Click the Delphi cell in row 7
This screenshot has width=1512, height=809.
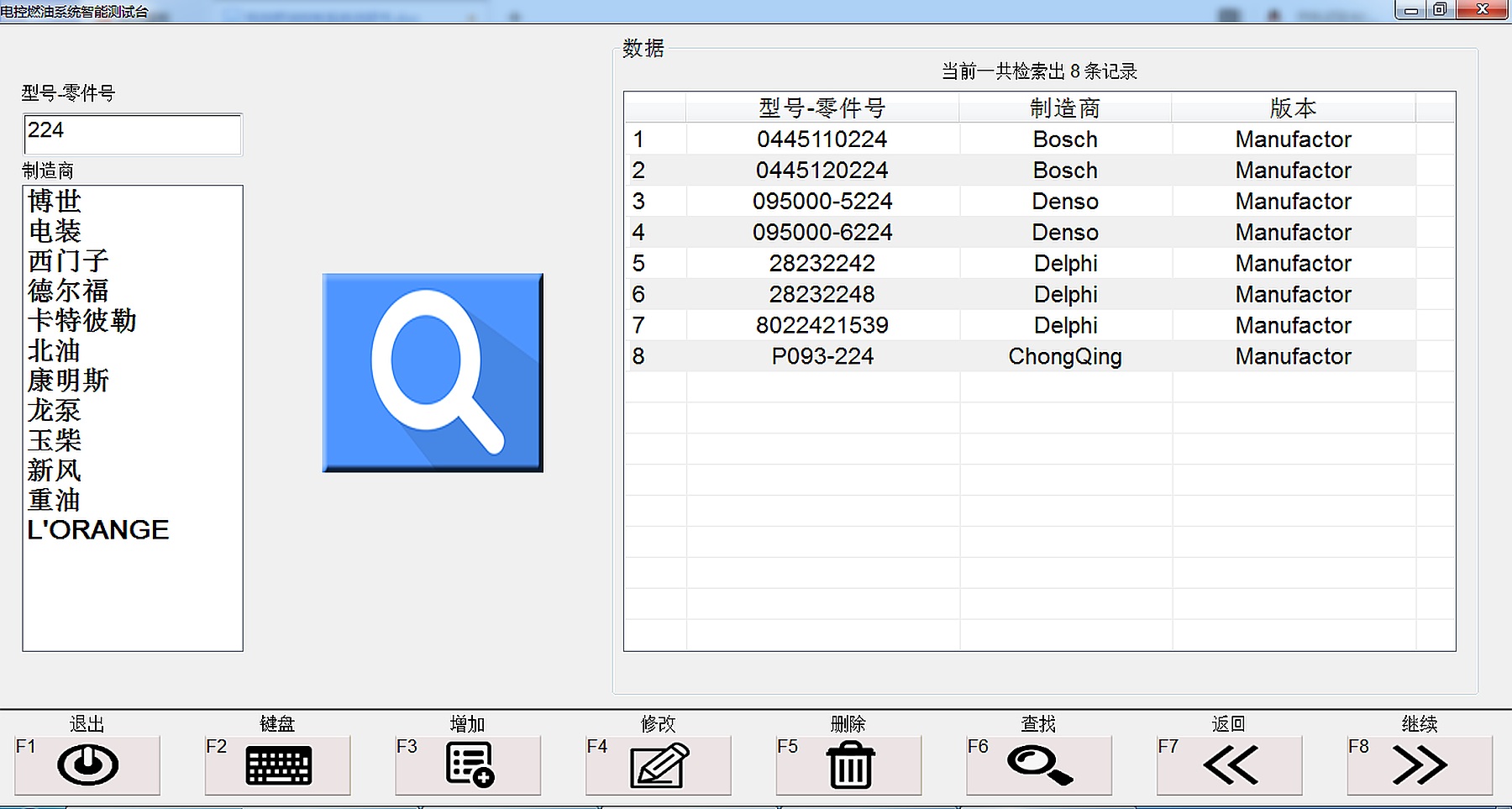coord(1065,325)
